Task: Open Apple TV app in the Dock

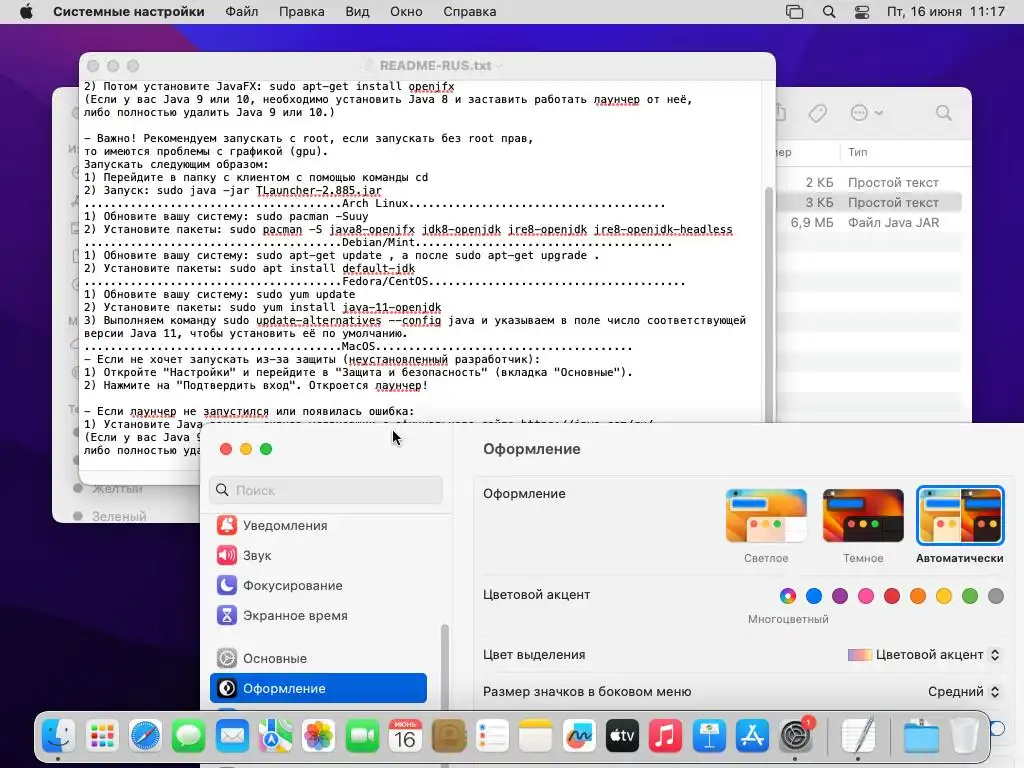Action: click(x=622, y=736)
